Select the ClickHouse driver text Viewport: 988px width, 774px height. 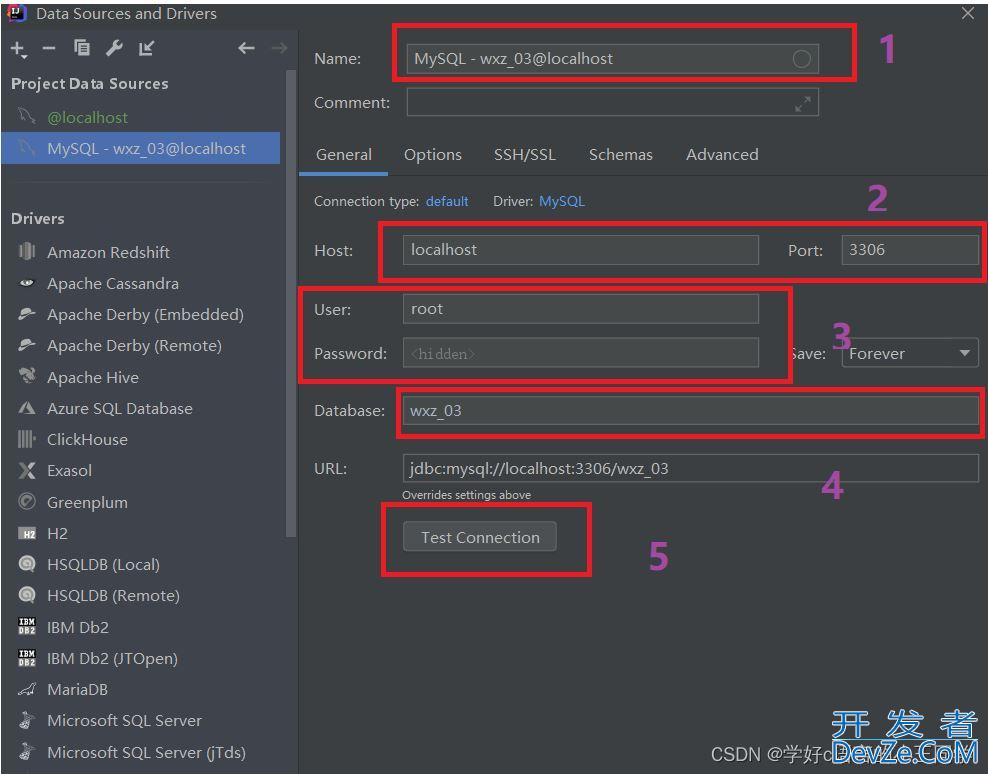(87, 439)
